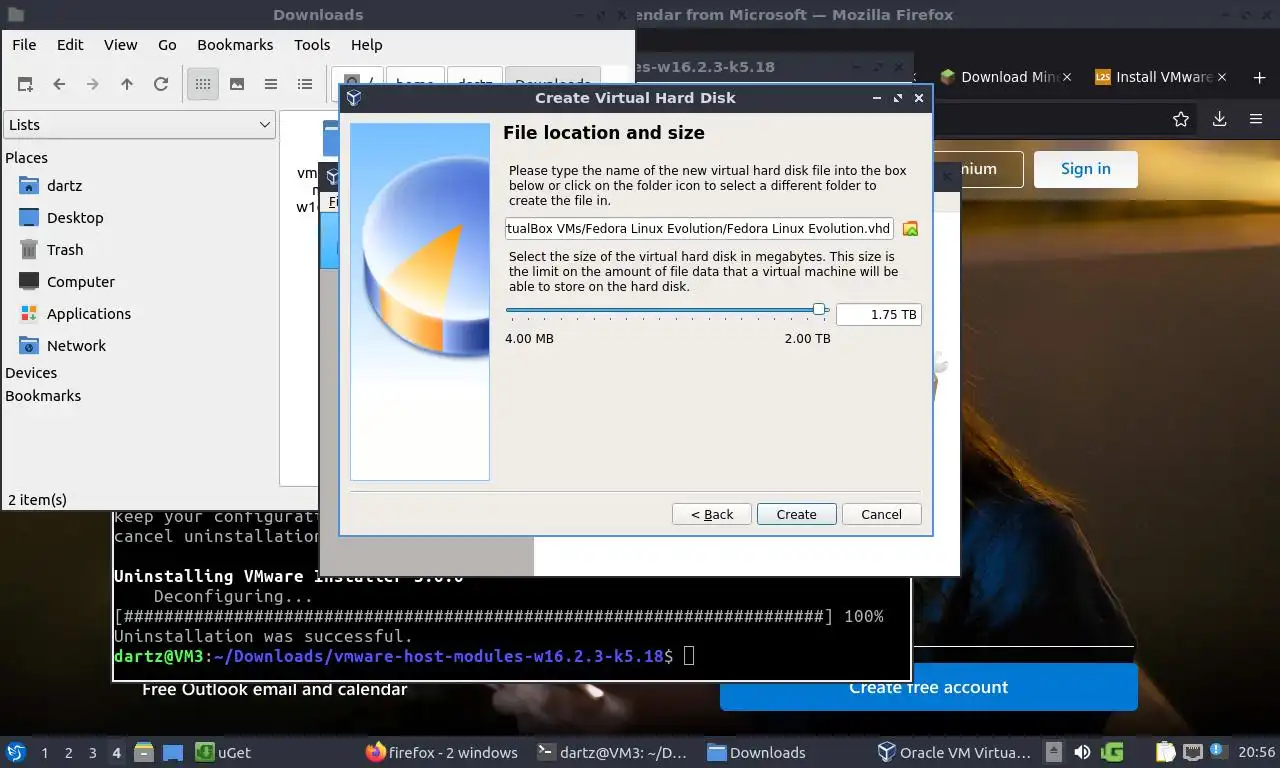
Task: Click the clipboard tray icon
Action: pos(1166,752)
